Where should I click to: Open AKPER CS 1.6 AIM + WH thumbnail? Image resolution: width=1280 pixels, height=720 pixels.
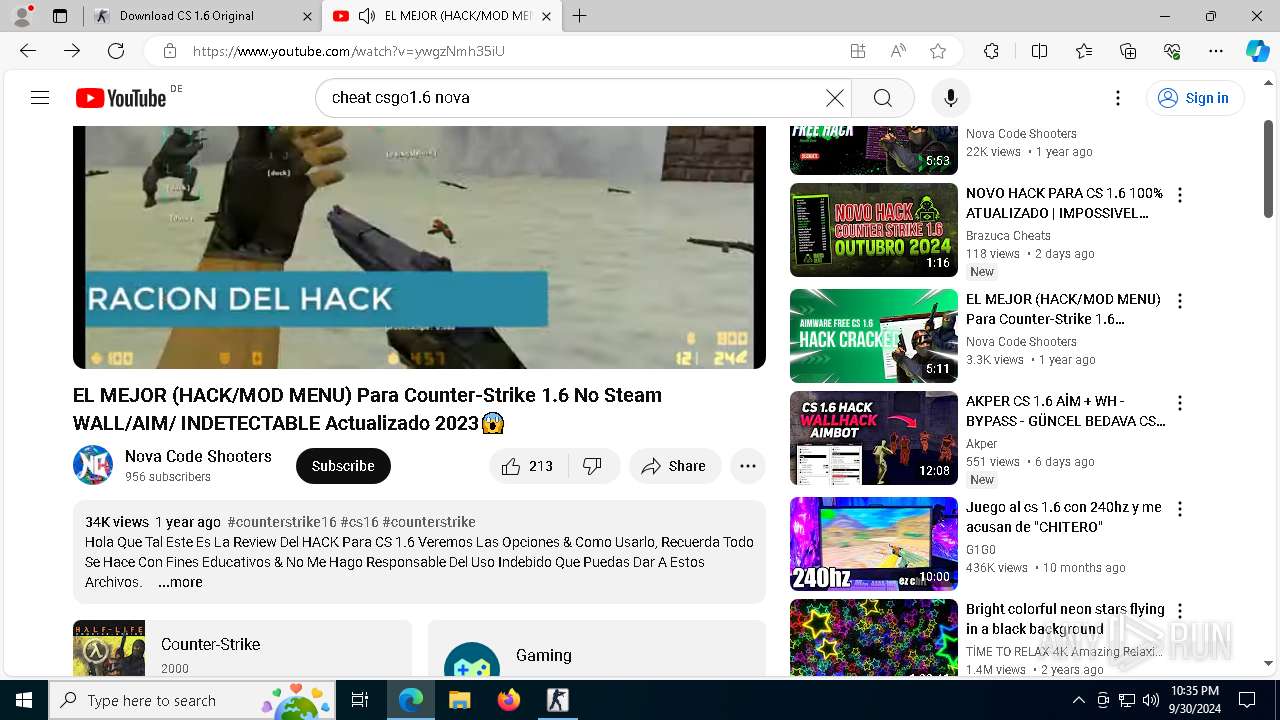pos(874,438)
